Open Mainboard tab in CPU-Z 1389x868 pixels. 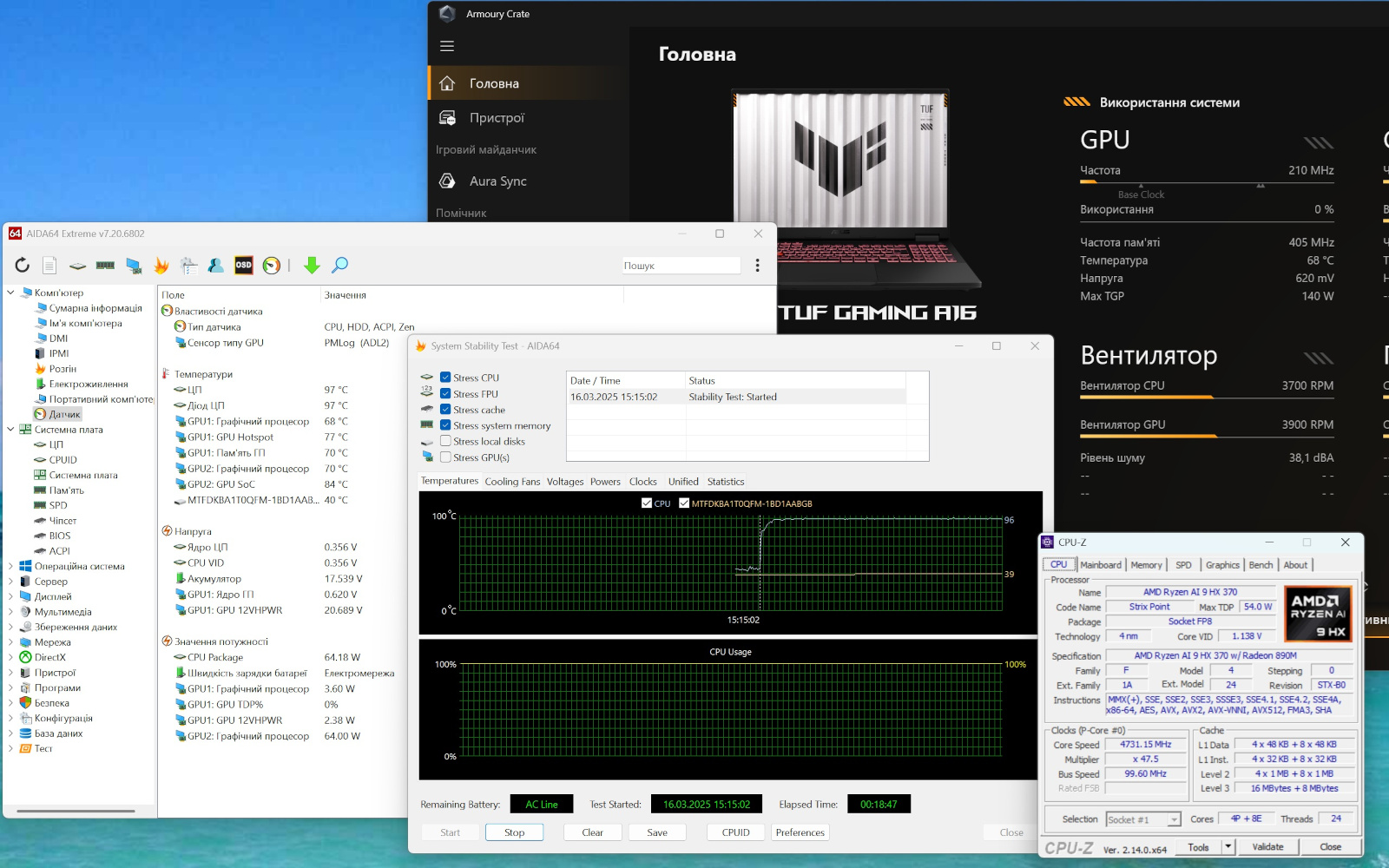[x=1101, y=565]
